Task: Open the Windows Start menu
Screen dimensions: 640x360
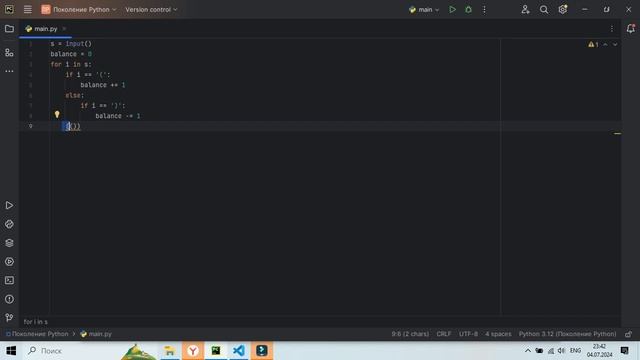Action: (11, 351)
